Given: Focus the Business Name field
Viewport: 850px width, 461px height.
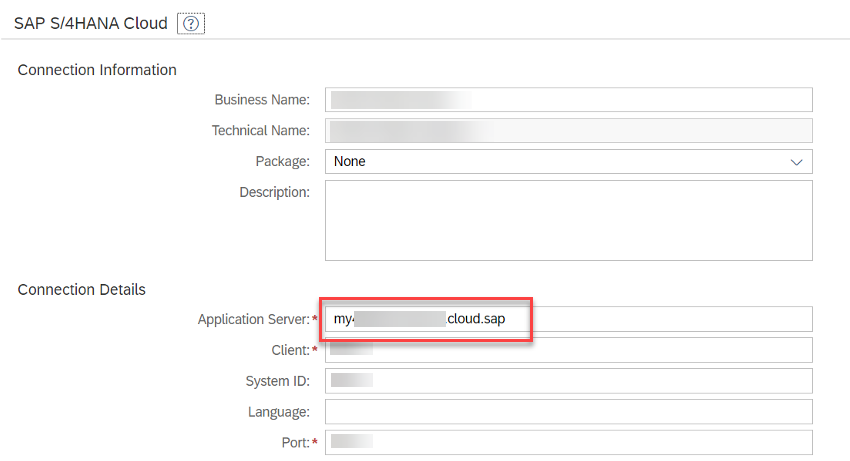Looking at the screenshot, I should 569,100.
